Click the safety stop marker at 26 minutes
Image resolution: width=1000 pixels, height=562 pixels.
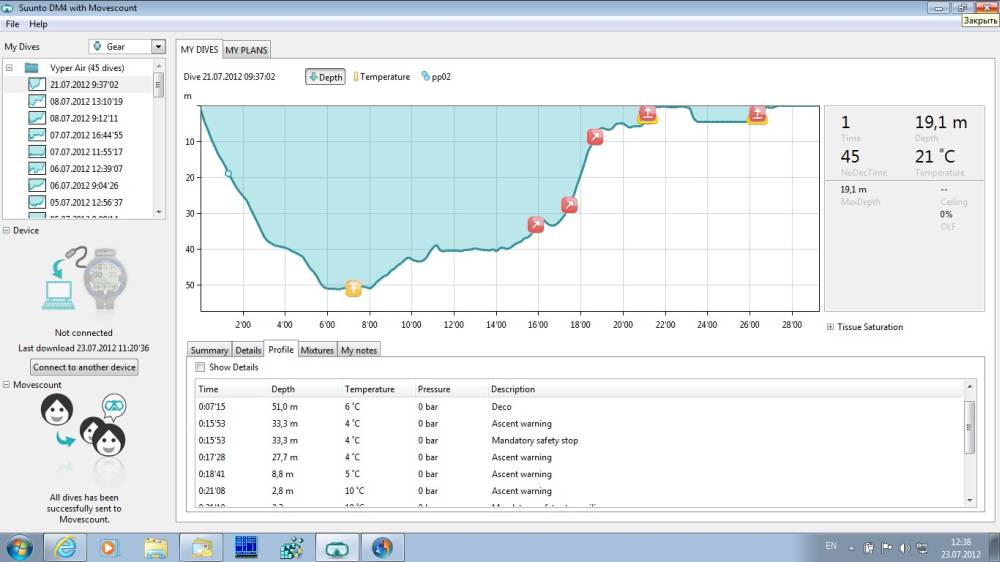click(x=758, y=114)
